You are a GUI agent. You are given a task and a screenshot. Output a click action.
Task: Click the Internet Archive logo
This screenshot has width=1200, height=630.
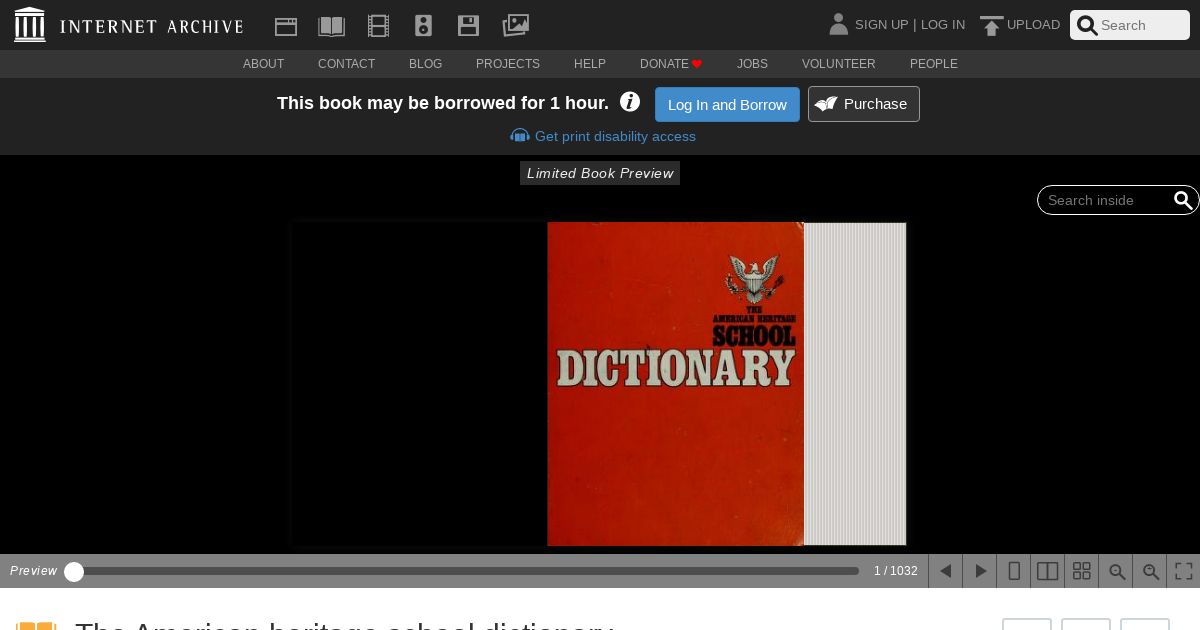click(129, 25)
